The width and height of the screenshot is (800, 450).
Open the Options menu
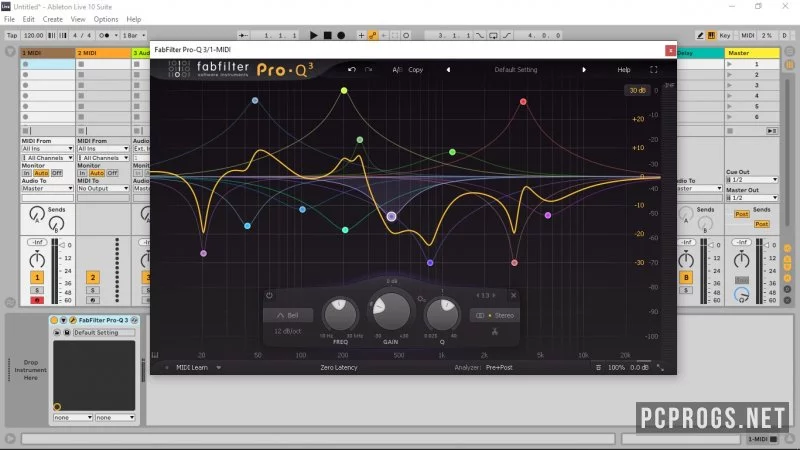(x=106, y=19)
